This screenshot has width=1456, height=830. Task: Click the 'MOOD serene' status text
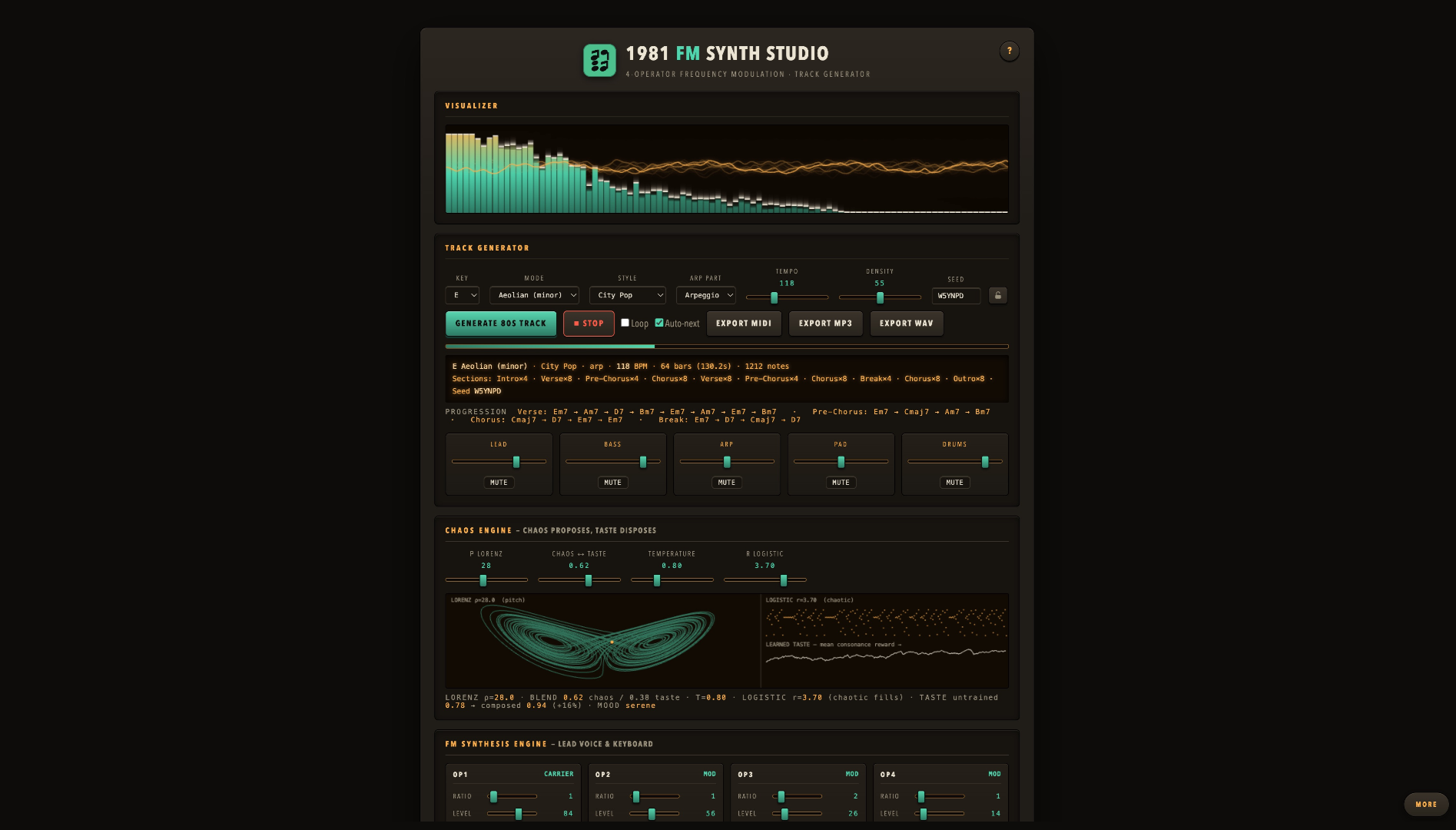pyautogui.click(x=626, y=705)
